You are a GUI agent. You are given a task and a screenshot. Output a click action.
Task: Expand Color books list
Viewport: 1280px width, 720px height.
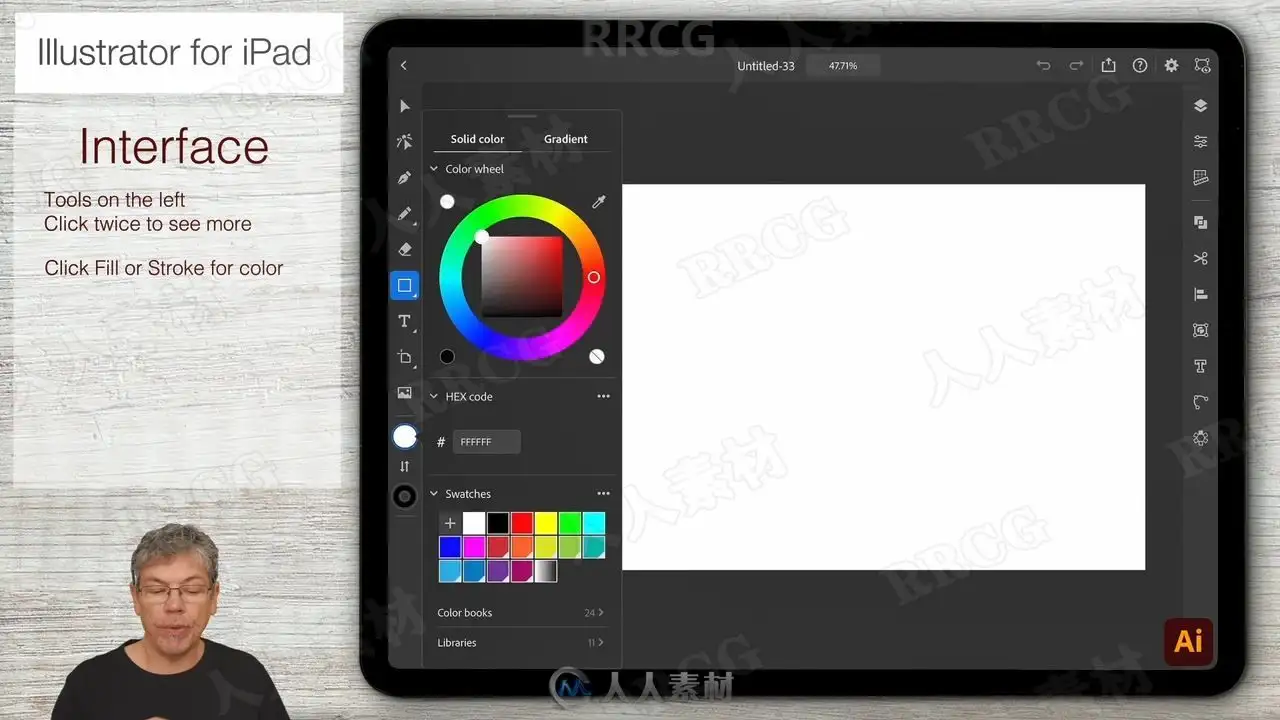coord(521,612)
